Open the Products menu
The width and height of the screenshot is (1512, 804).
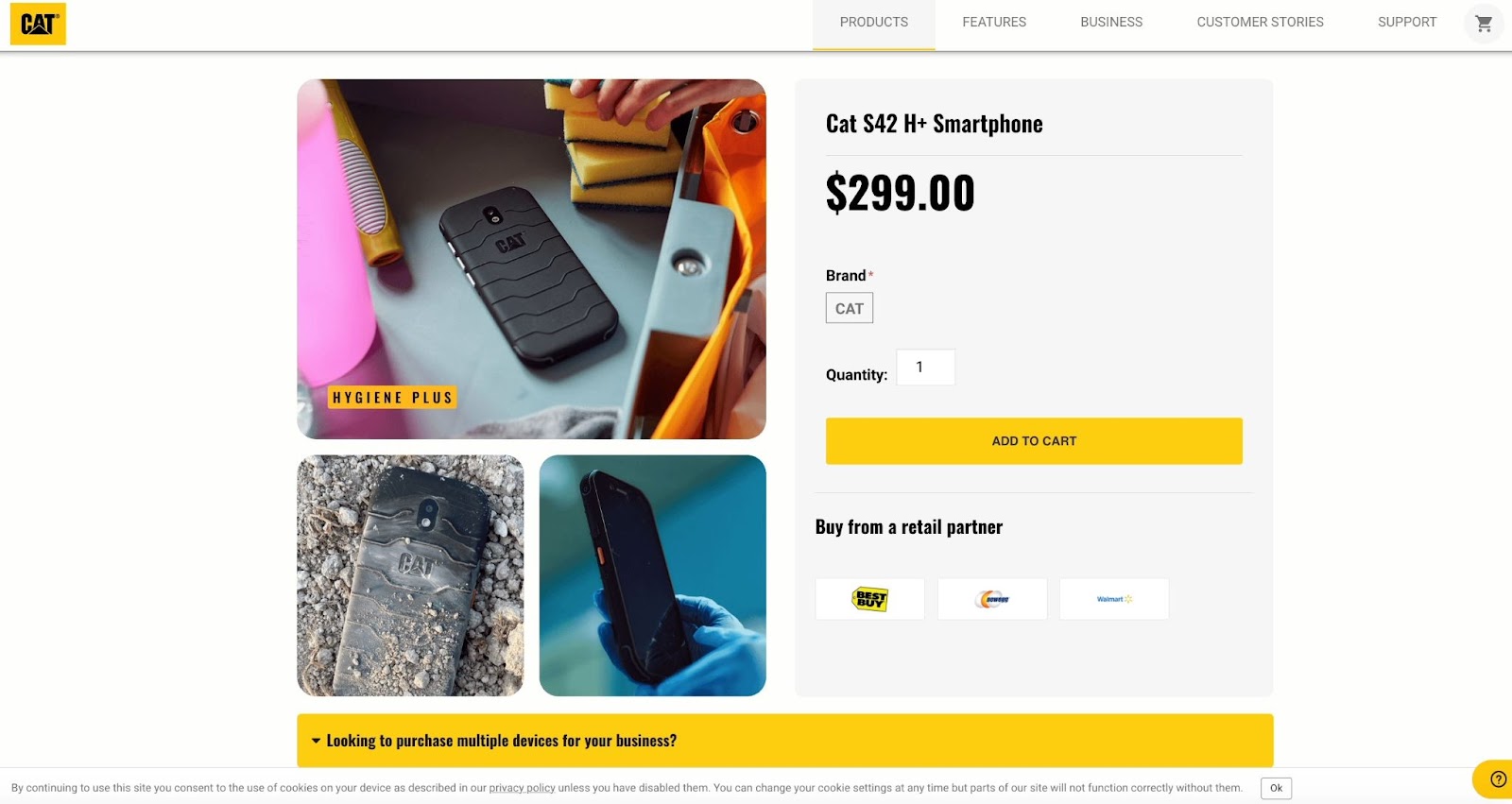point(874,23)
